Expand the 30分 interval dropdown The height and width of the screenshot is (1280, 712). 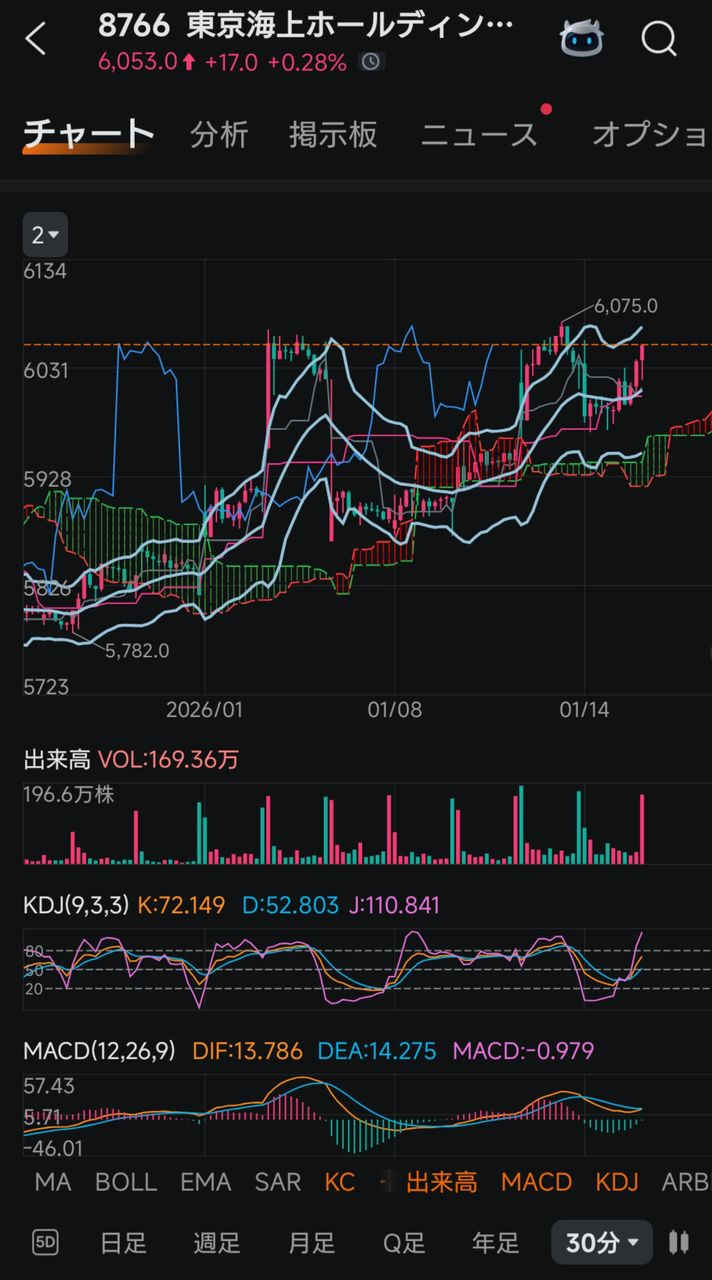(601, 1243)
